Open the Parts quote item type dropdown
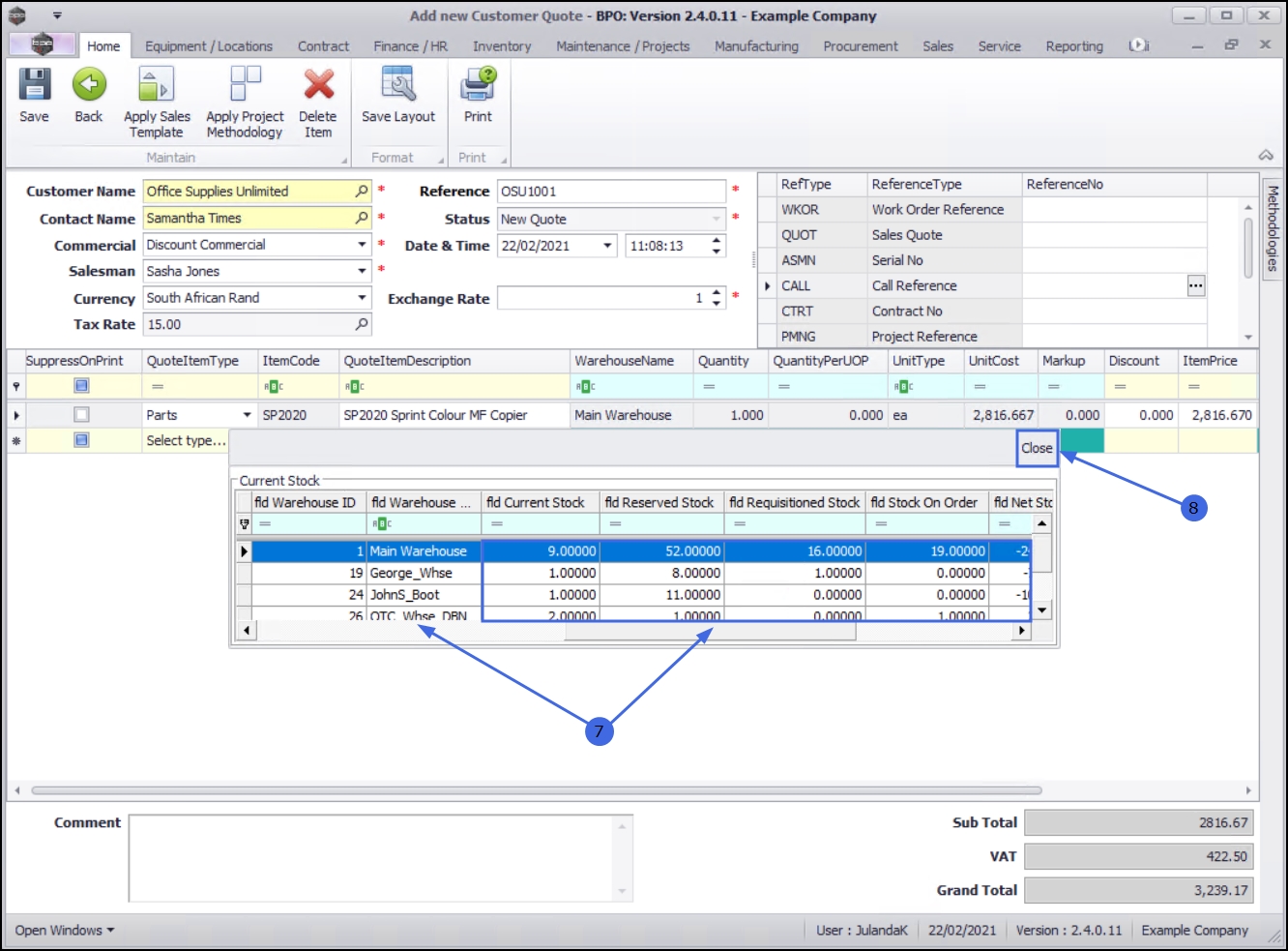Viewport: 1288px width, 951px height. pos(247,415)
